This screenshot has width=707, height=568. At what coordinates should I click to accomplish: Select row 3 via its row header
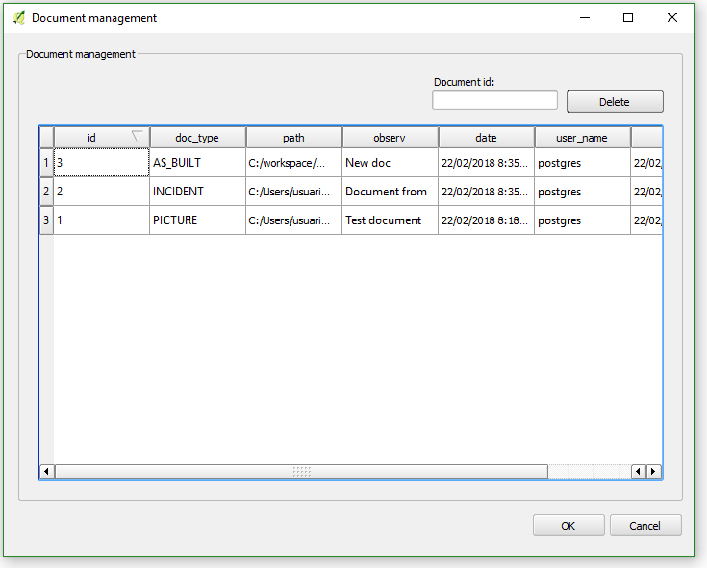(x=45, y=220)
